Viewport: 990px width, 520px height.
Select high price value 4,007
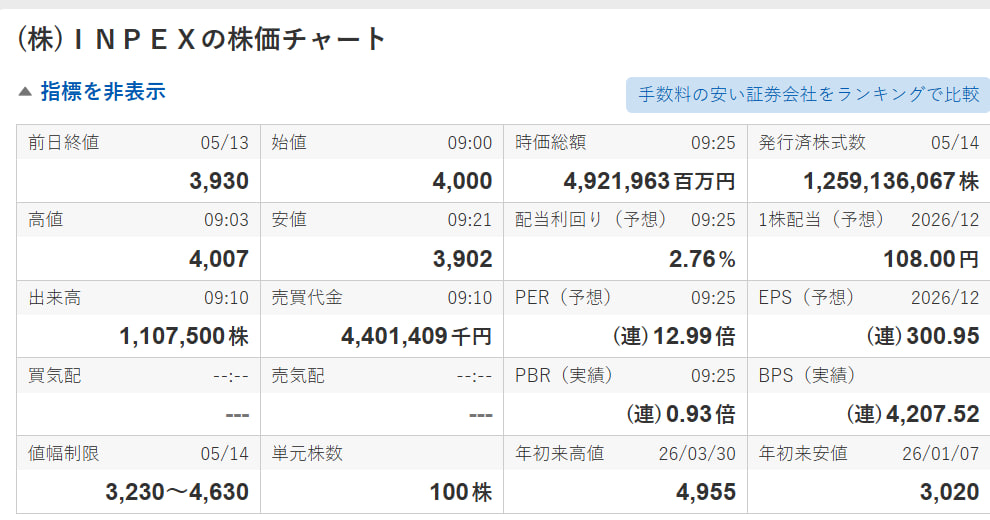pos(219,259)
